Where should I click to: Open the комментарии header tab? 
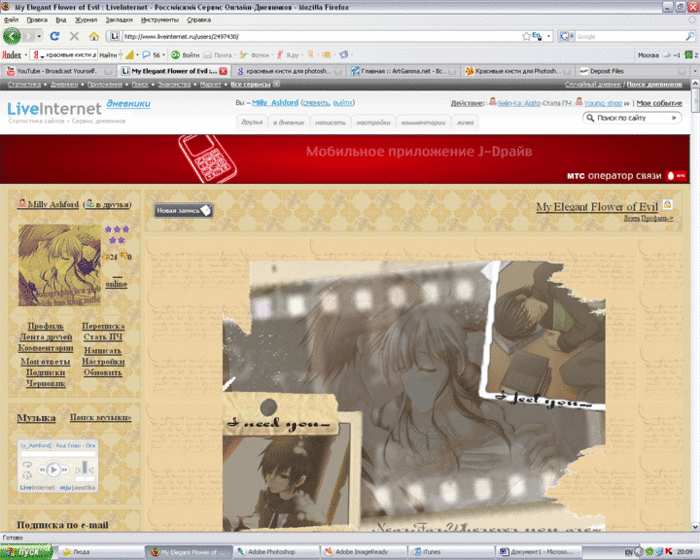[423, 122]
